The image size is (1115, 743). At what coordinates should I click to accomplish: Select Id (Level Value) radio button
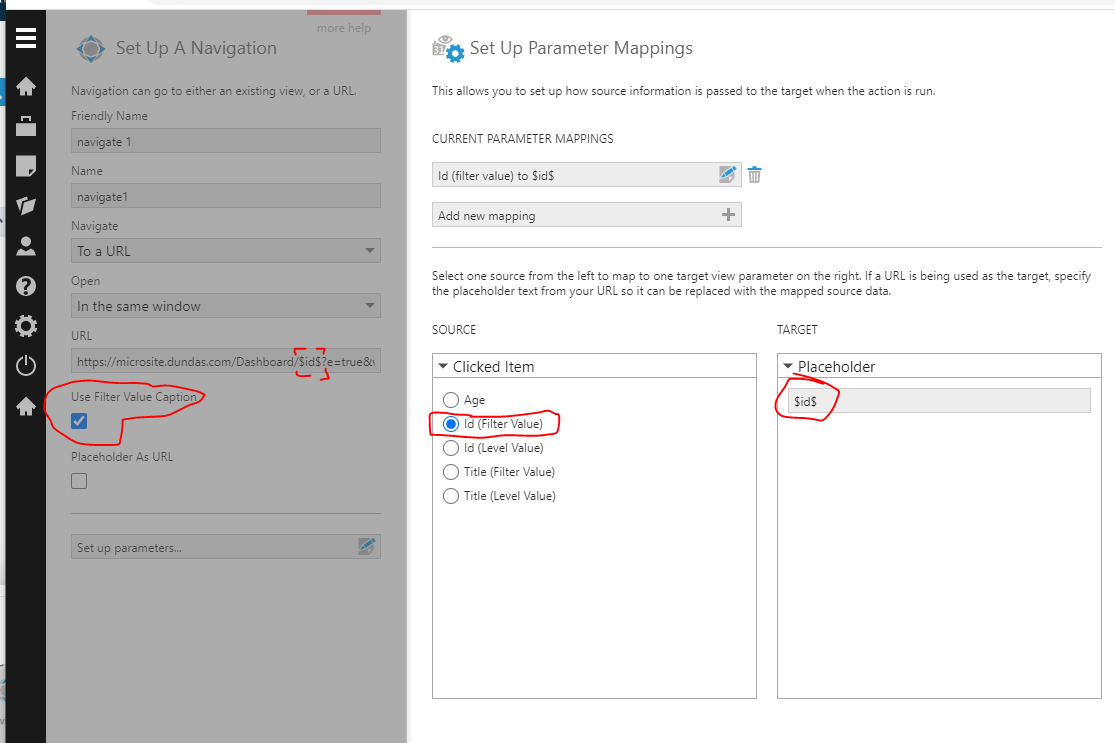coord(451,448)
